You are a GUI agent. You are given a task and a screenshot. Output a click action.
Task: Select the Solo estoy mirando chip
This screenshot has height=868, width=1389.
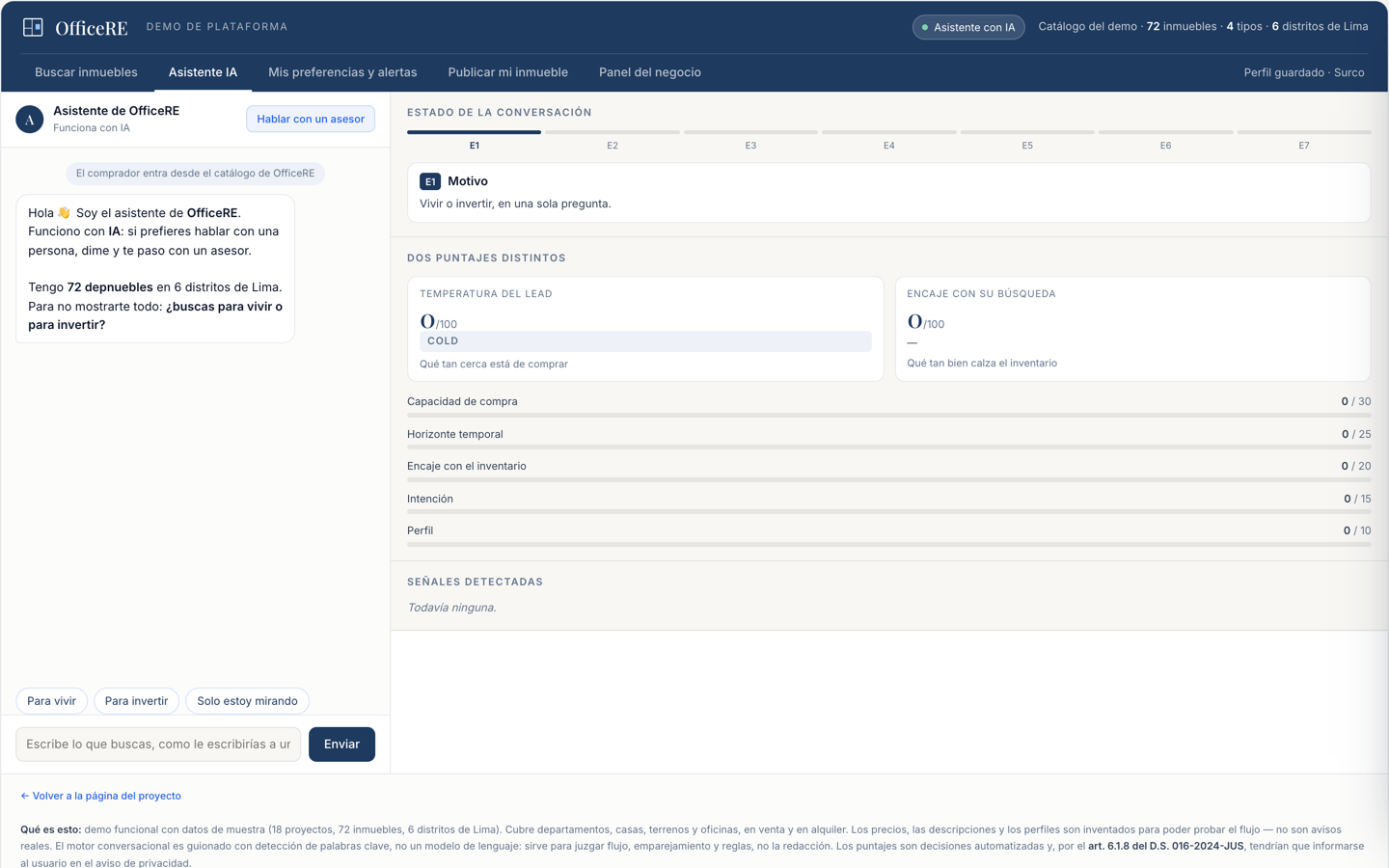tap(247, 701)
